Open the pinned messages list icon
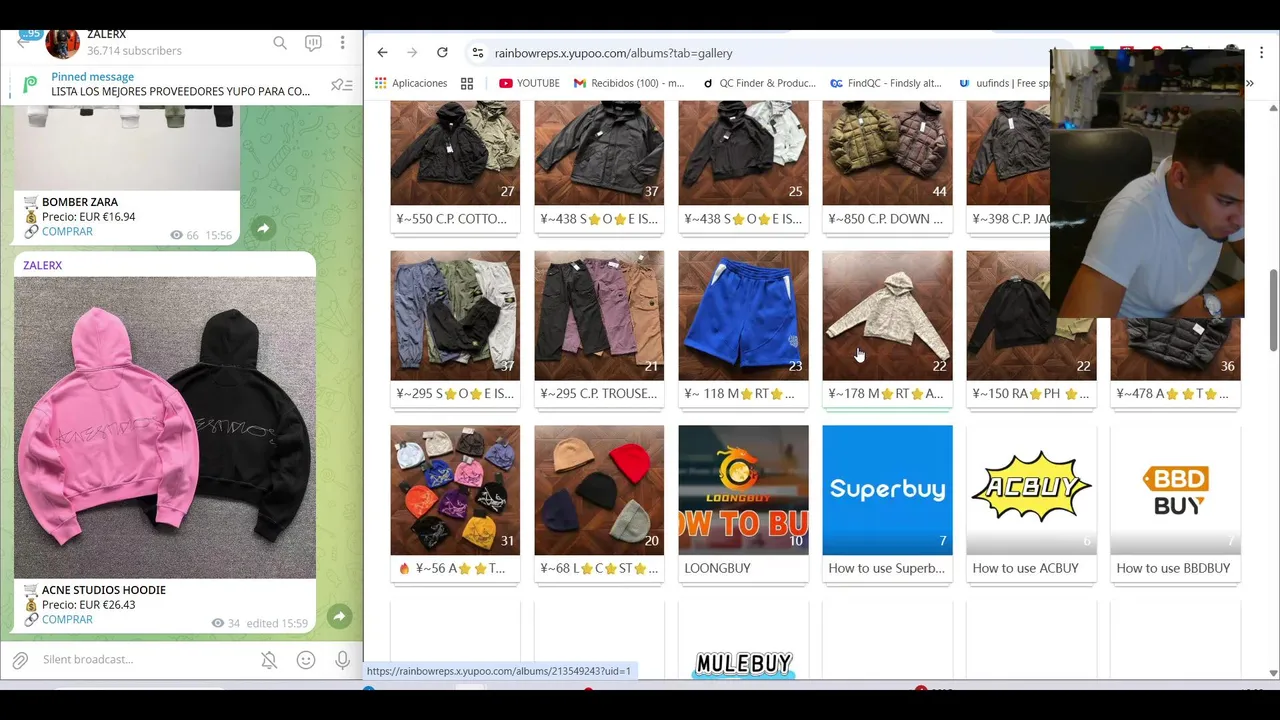Screen dimensions: 1280x720 pyautogui.click(x=342, y=85)
